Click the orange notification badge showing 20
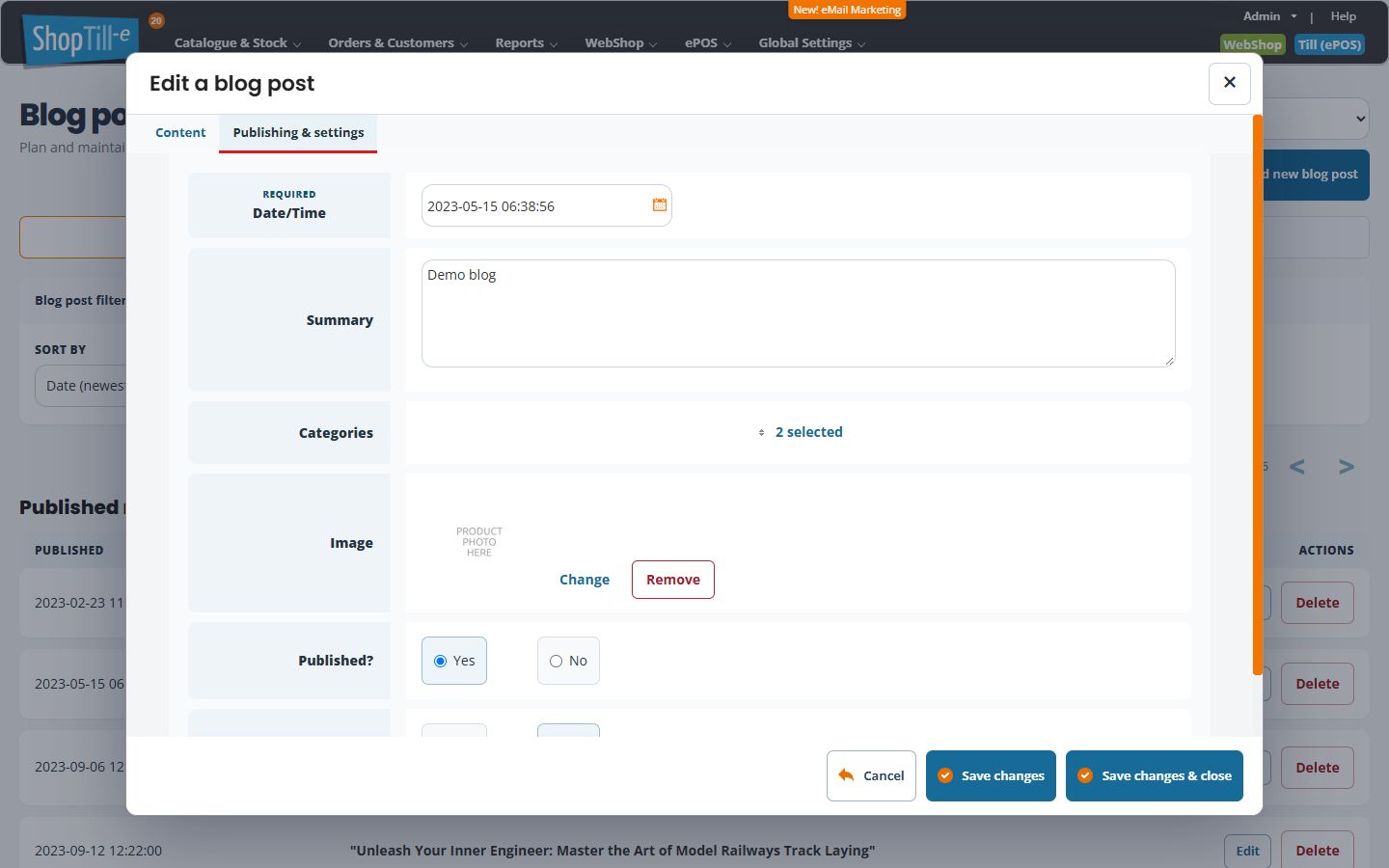The image size is (1389, 868). coord(156,20)
